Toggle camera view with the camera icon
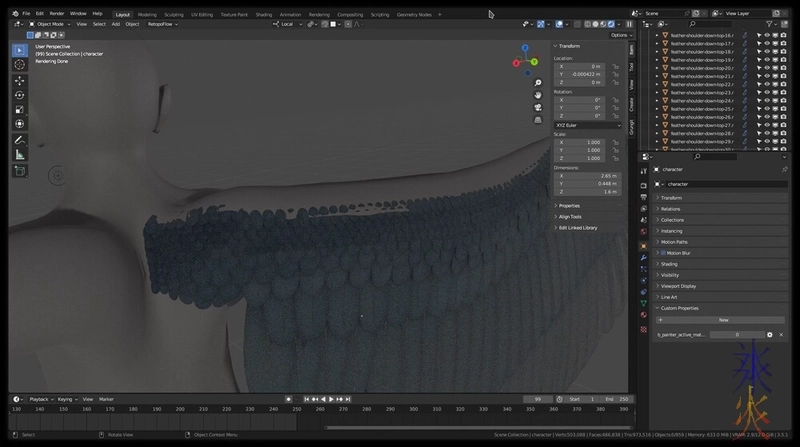Image resolution: width=800 pixels, height=447 pixels. click(537, 107)
